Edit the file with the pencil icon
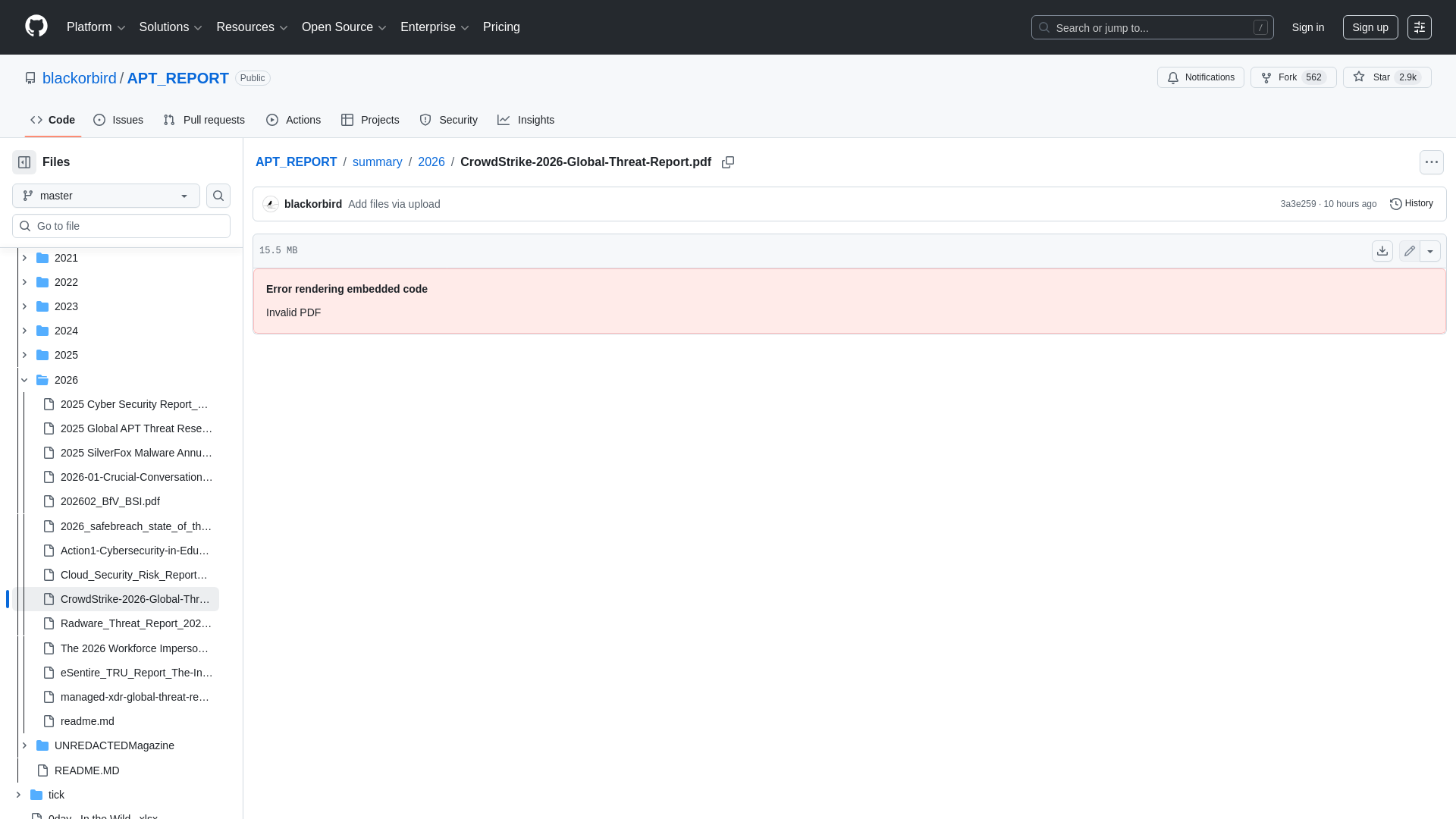 point(1409,250)
